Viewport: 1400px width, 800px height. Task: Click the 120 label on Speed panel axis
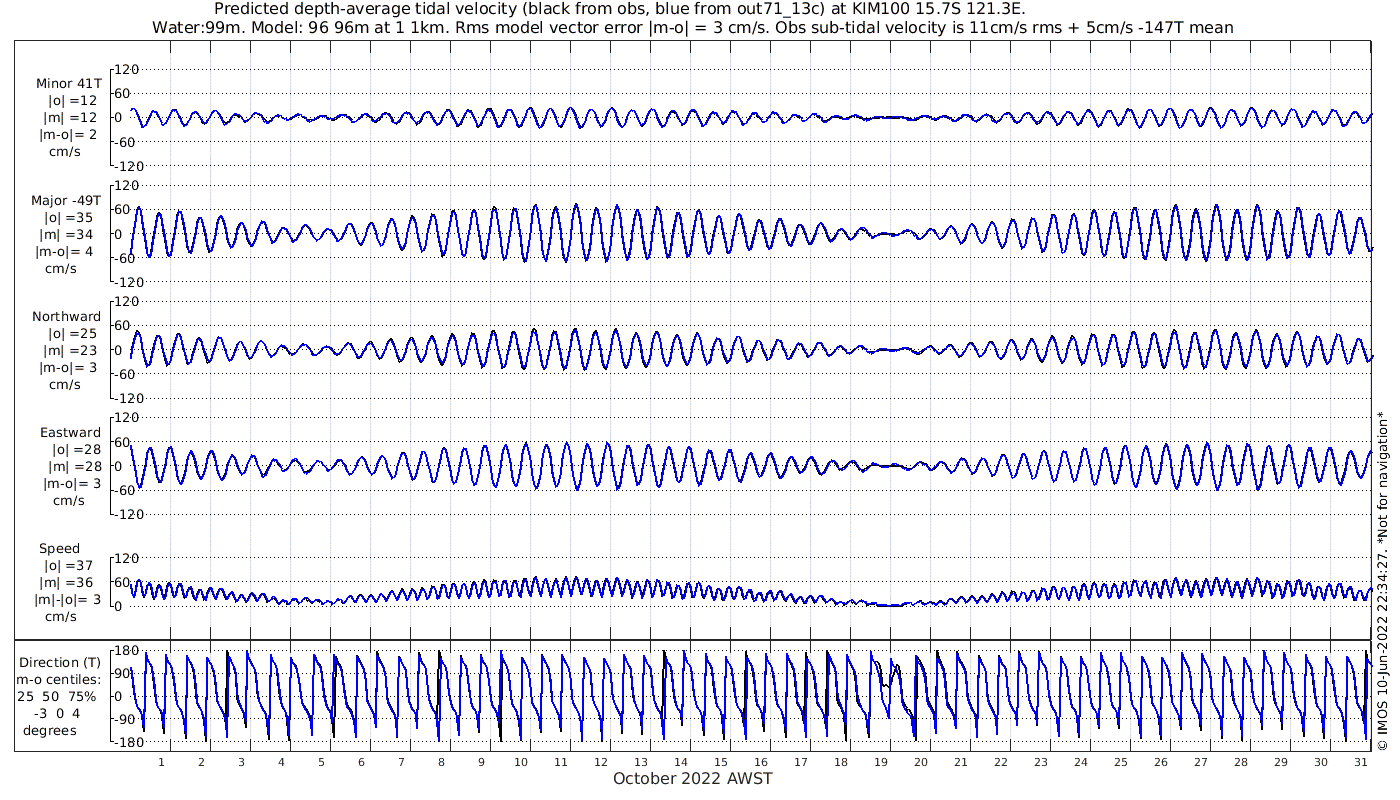[125, 558]
